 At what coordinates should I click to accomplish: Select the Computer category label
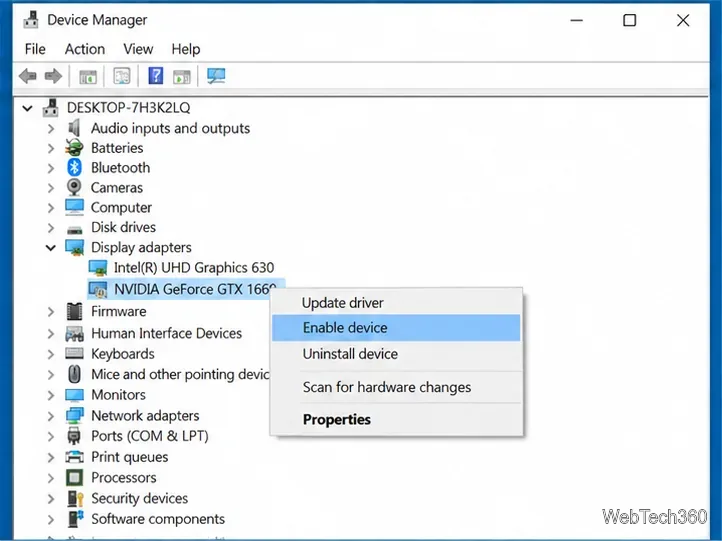tap(121, 208)
